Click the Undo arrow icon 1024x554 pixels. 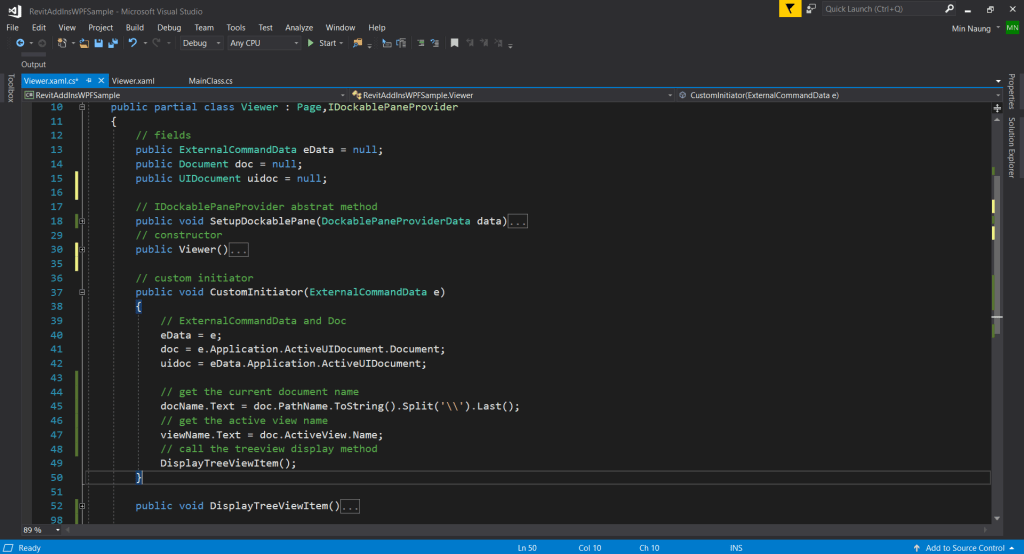(132, 43)
